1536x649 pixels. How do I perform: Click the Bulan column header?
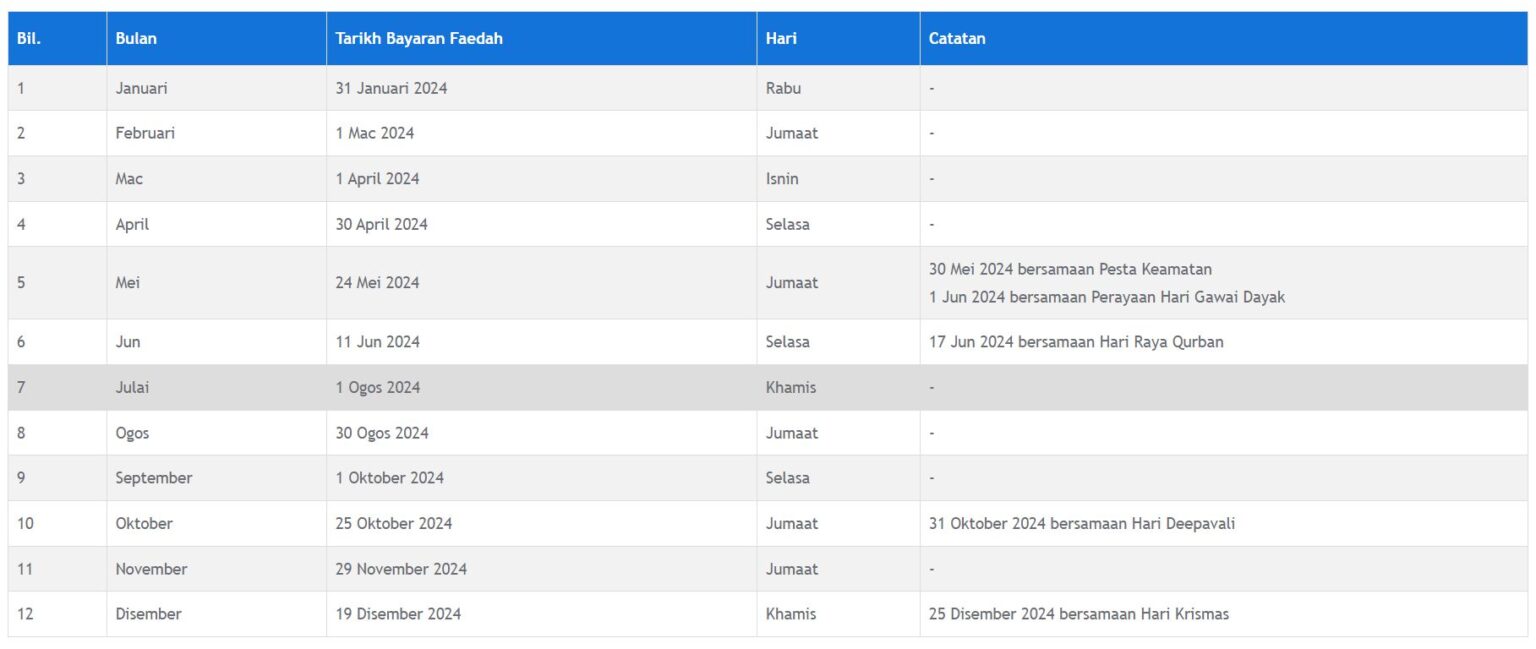click(x=136, y=39)
